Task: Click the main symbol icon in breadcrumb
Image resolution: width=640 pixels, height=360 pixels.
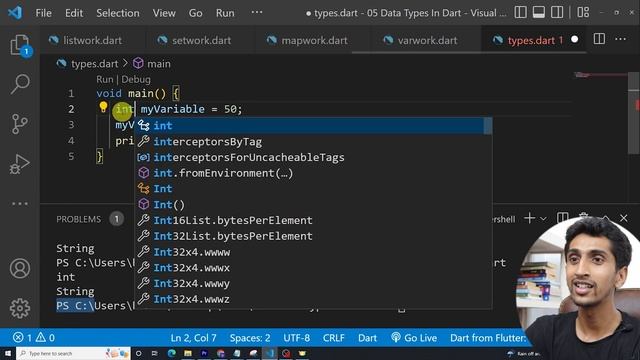Action: (x=138, y=63)
